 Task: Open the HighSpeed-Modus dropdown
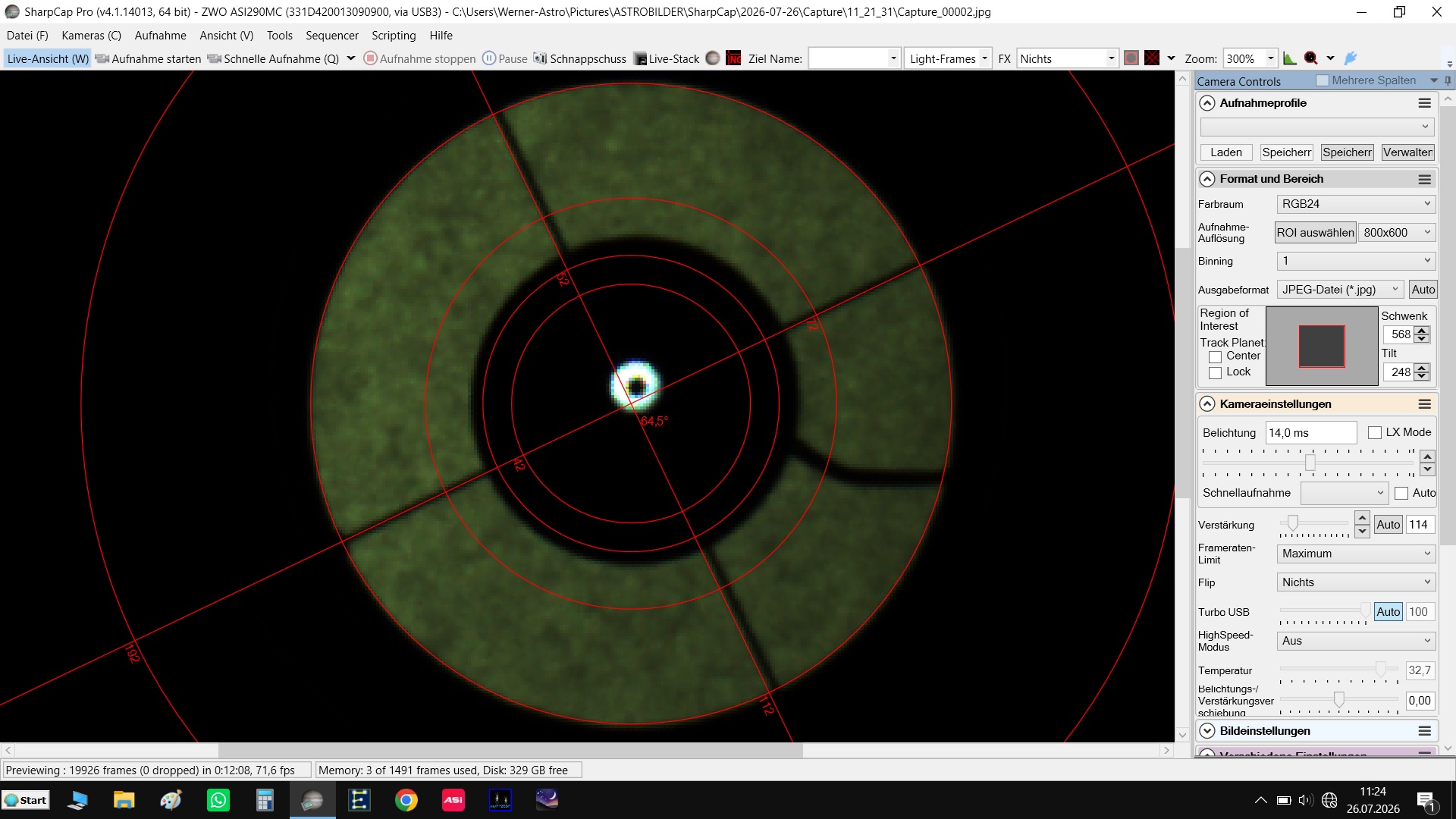pyautogui.click(x=1356, y=641)
